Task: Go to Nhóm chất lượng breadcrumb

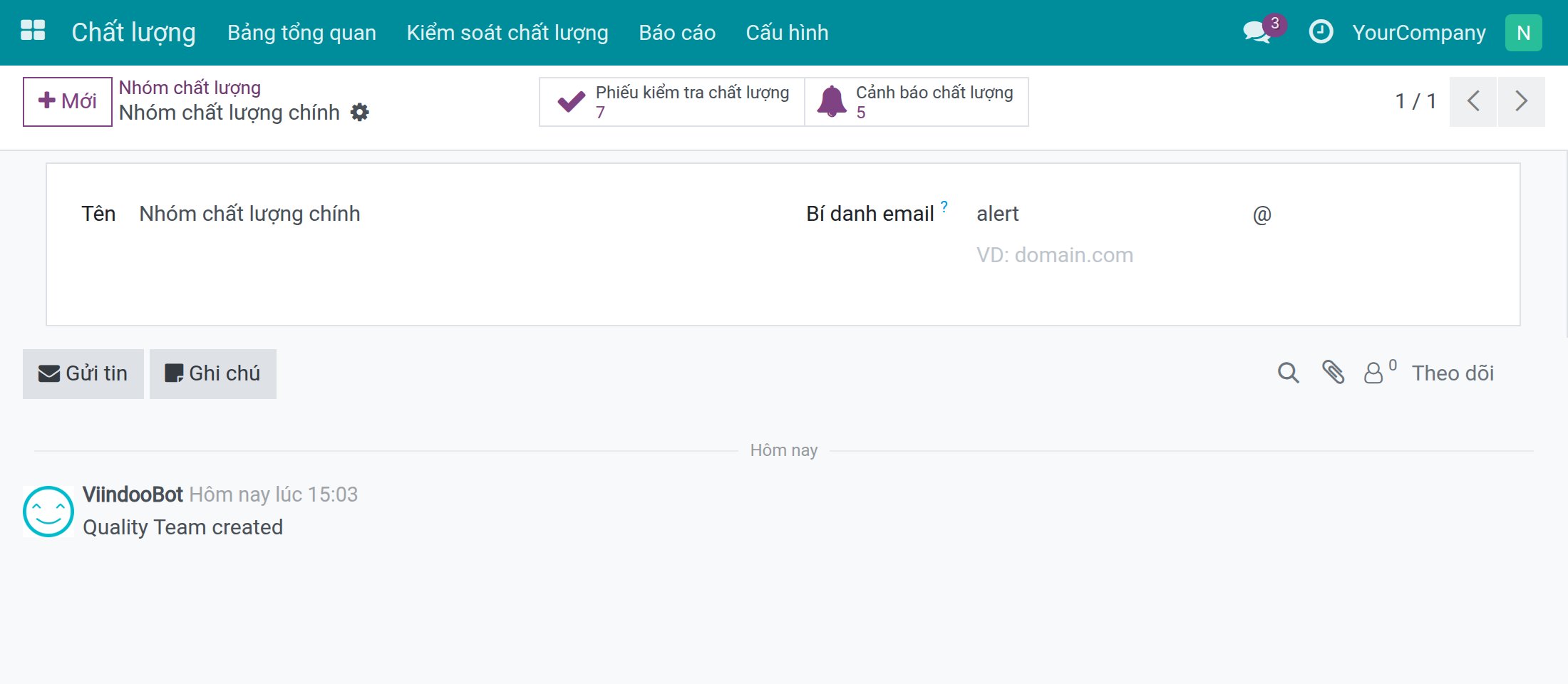Action: coord(190,88)
